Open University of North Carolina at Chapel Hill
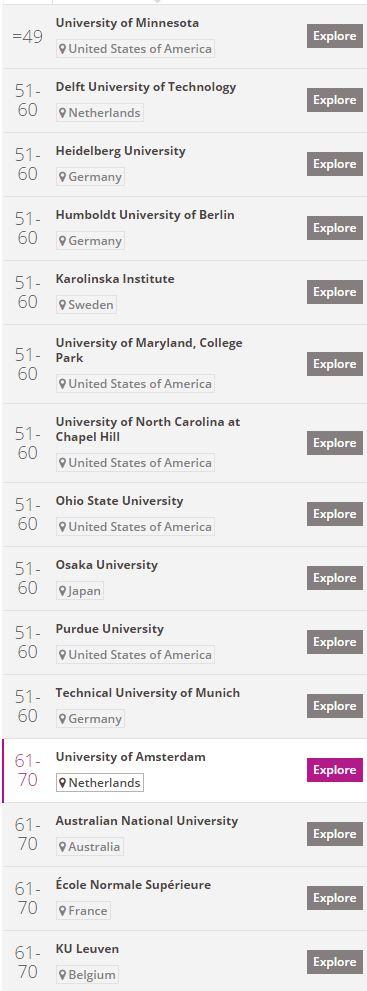The height and width of the screenshot is (991, 367). click(x=148, y=429)
